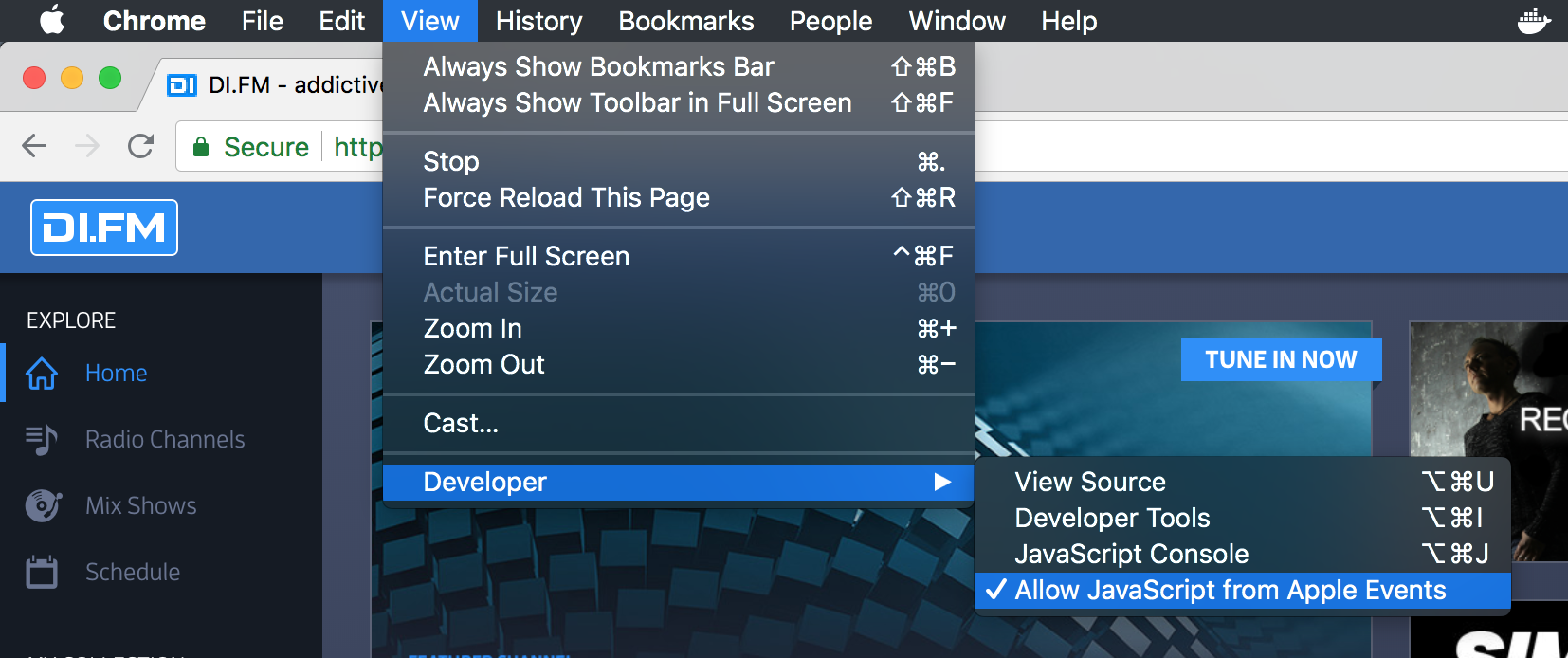Click the Home house icon in sidebar
This screenshot has height=658, width=1568.
tap(42, 374)
